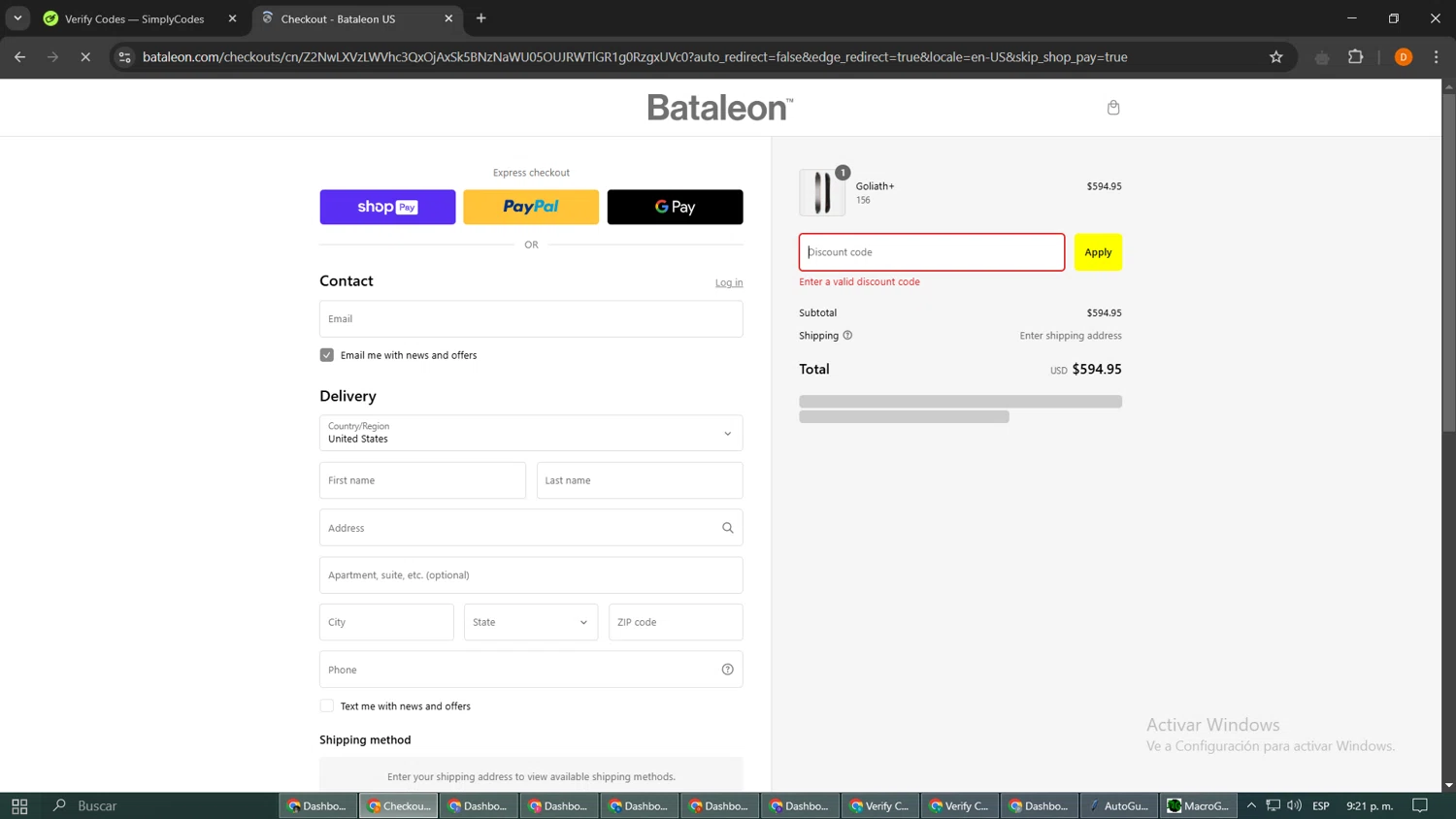Open a new browser tab
The height and width of the screenshot is (819, 1456).
(x=481, y=18)
